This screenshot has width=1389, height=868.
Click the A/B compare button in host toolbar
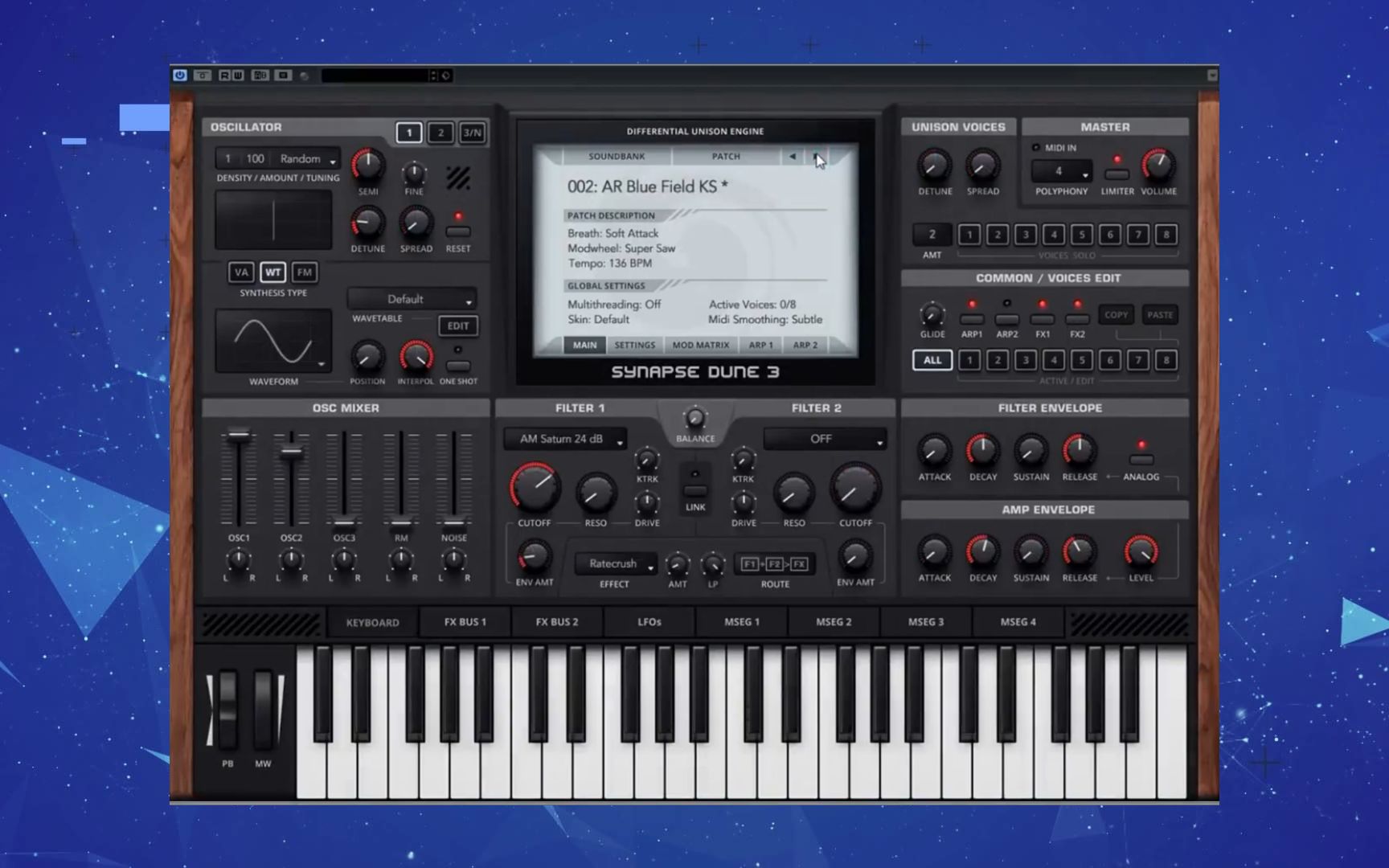[x=260, y=76]
